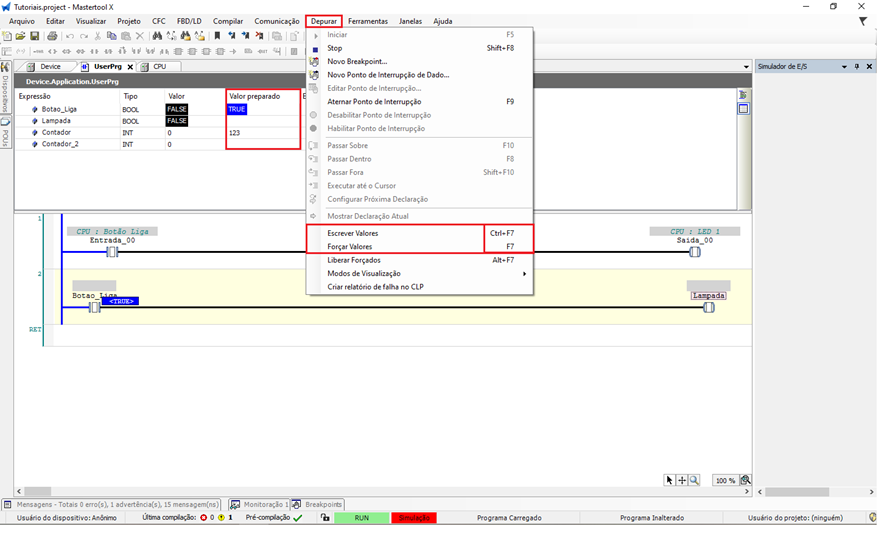Viewport: 884px width, 541px height.
Task: Click the Print icon in the toolbar
Action: tap(52, 36)
